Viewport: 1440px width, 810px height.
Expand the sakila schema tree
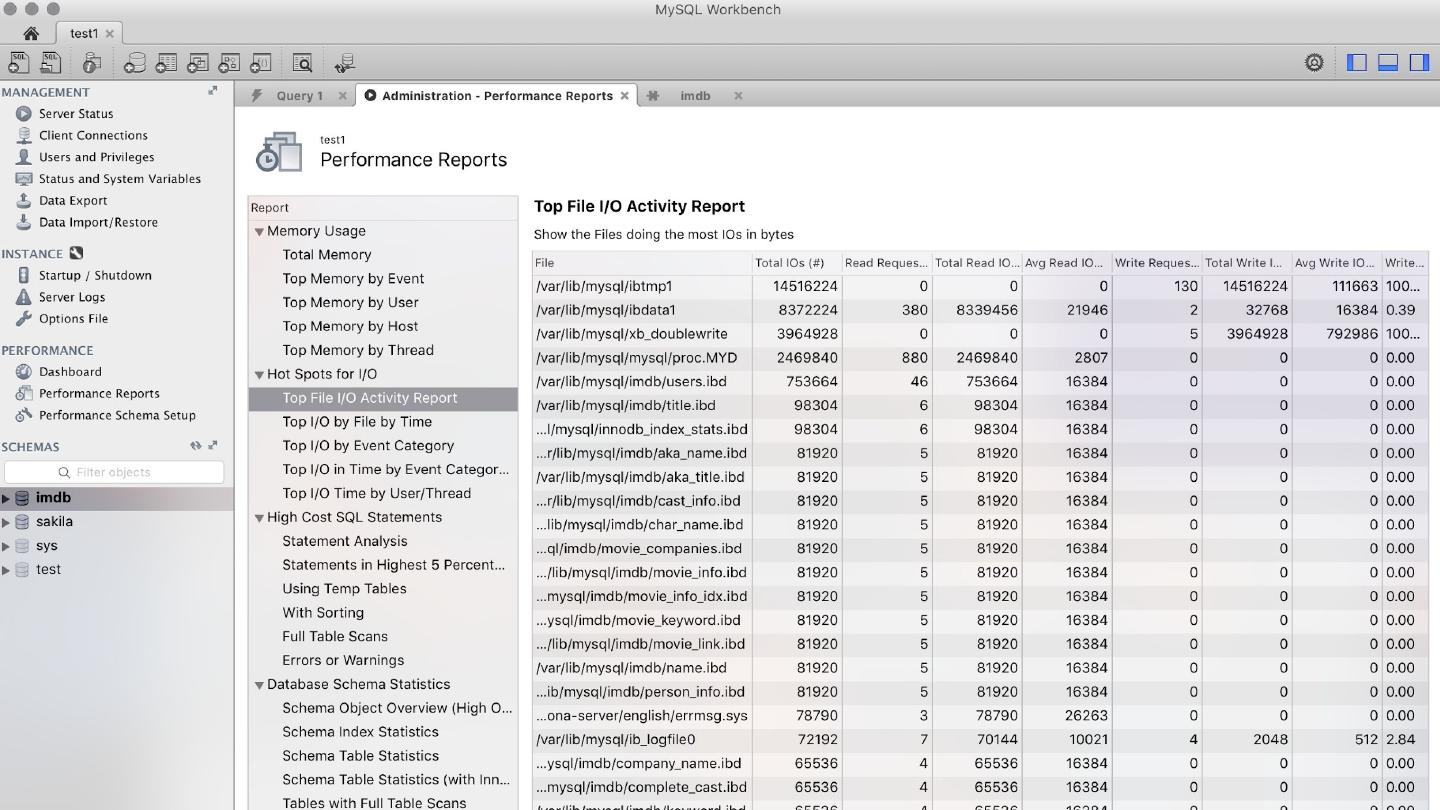[6, 522]
